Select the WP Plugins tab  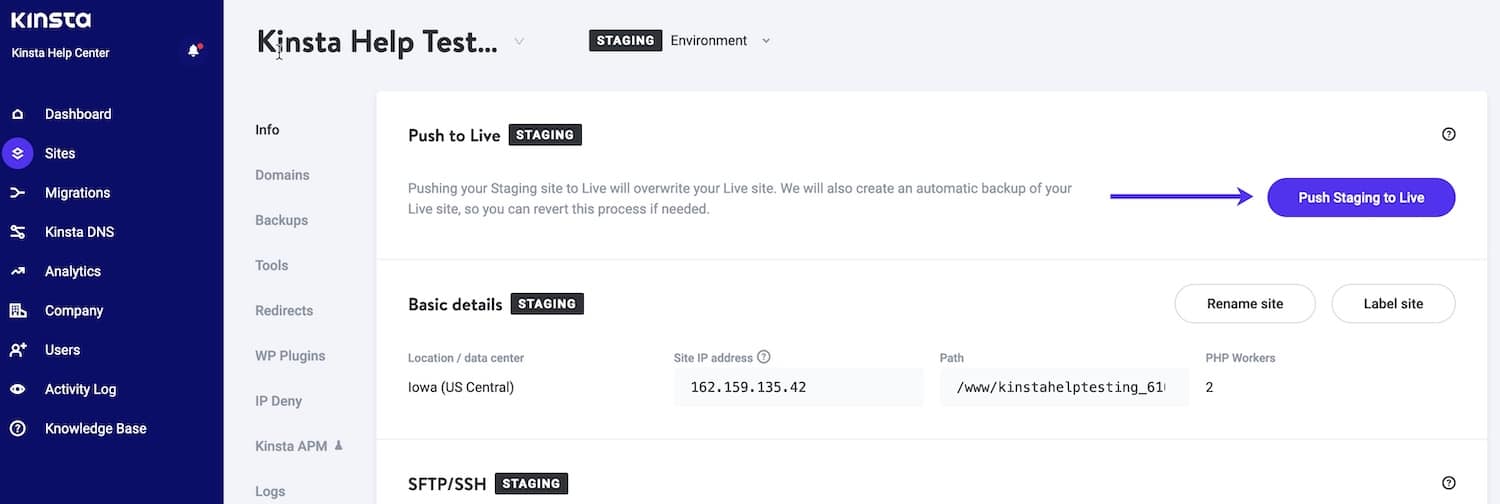pyautogui.click(x=290, y=356)
